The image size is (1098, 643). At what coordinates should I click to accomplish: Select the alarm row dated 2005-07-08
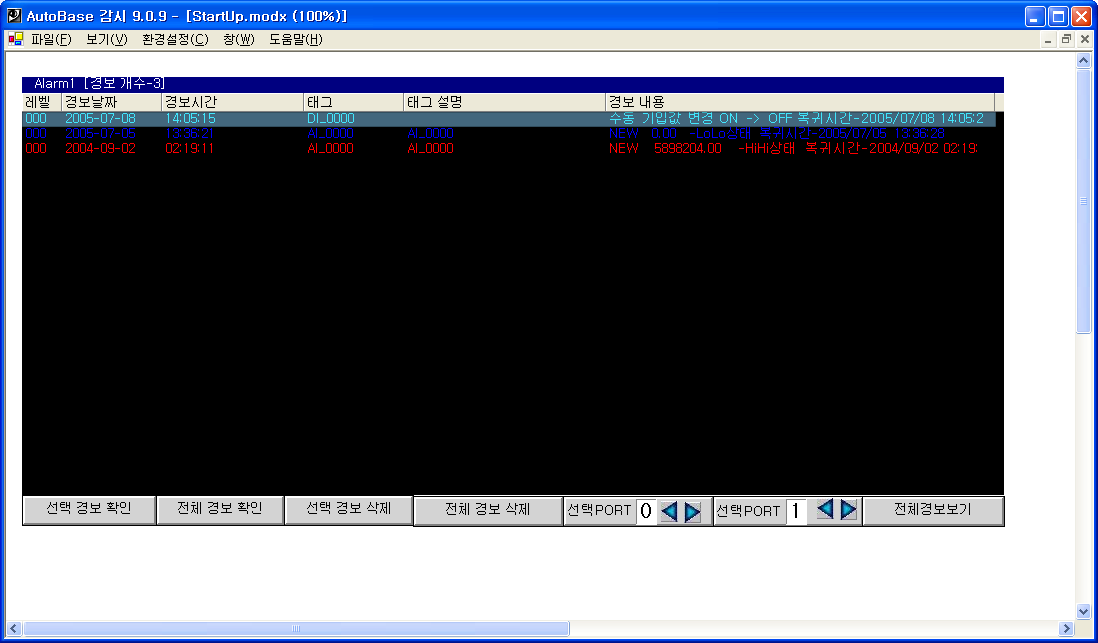pyautogui.click(x=508, y=119)
